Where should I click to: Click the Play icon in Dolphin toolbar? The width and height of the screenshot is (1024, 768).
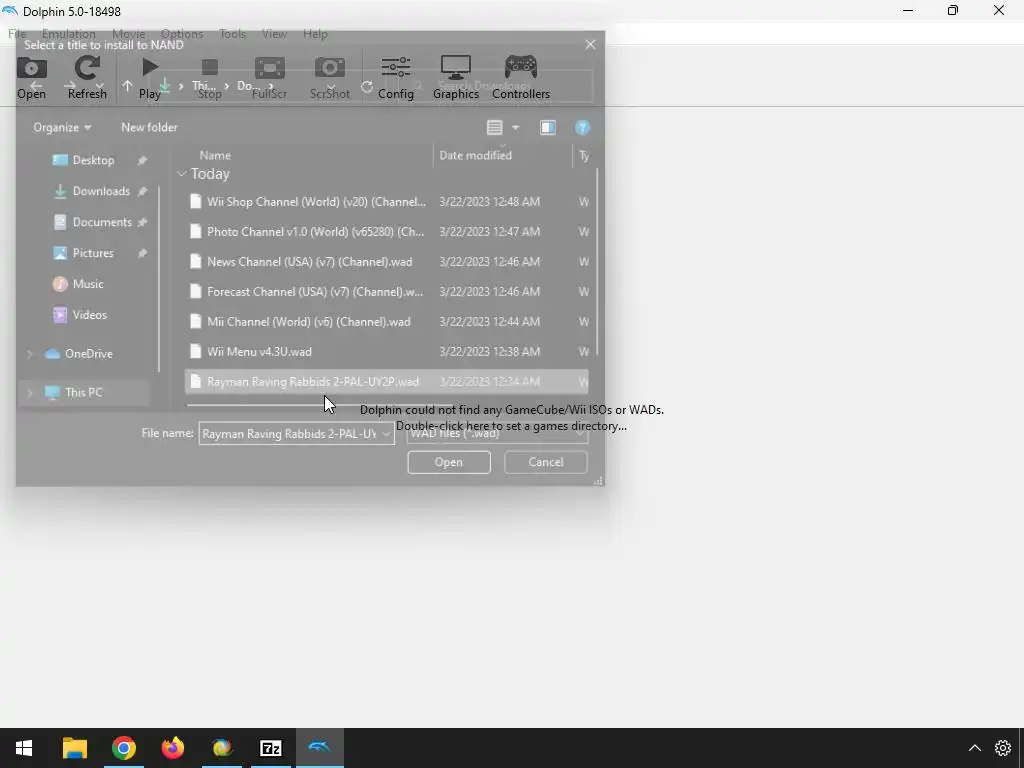150,67
